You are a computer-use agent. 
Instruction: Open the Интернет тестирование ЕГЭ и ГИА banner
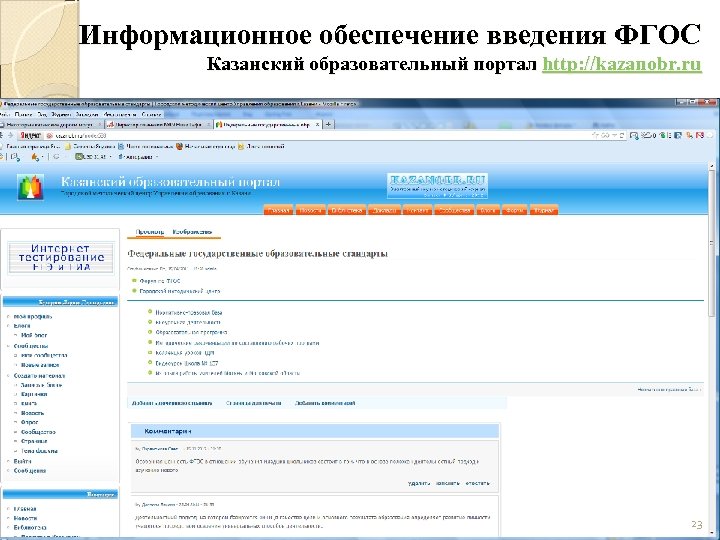61,258
